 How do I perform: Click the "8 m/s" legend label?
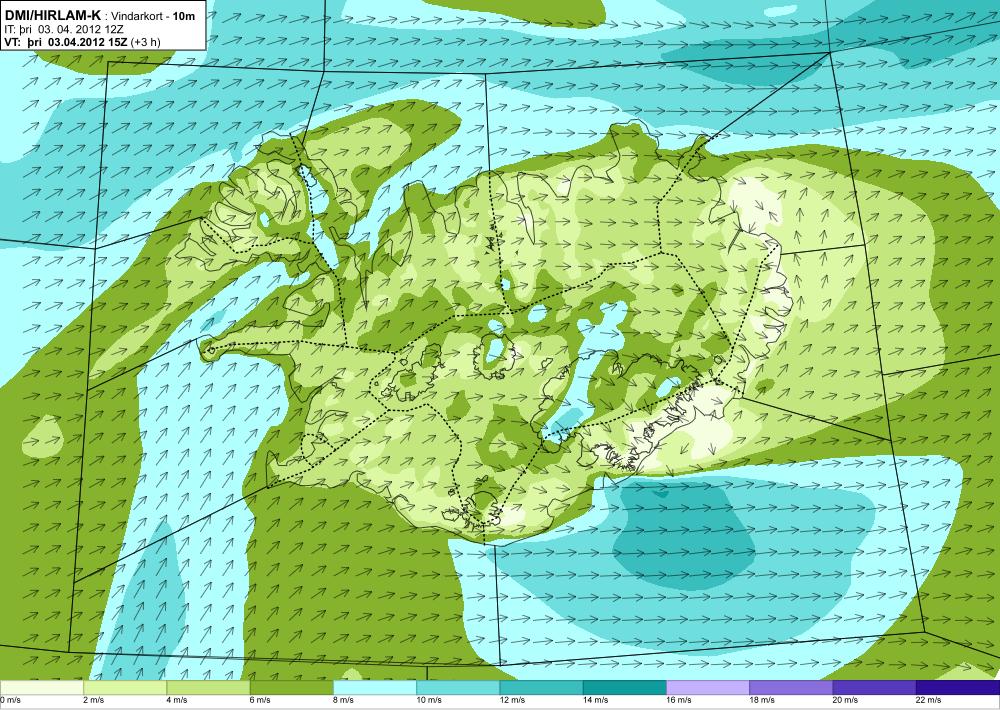point(344,700)
